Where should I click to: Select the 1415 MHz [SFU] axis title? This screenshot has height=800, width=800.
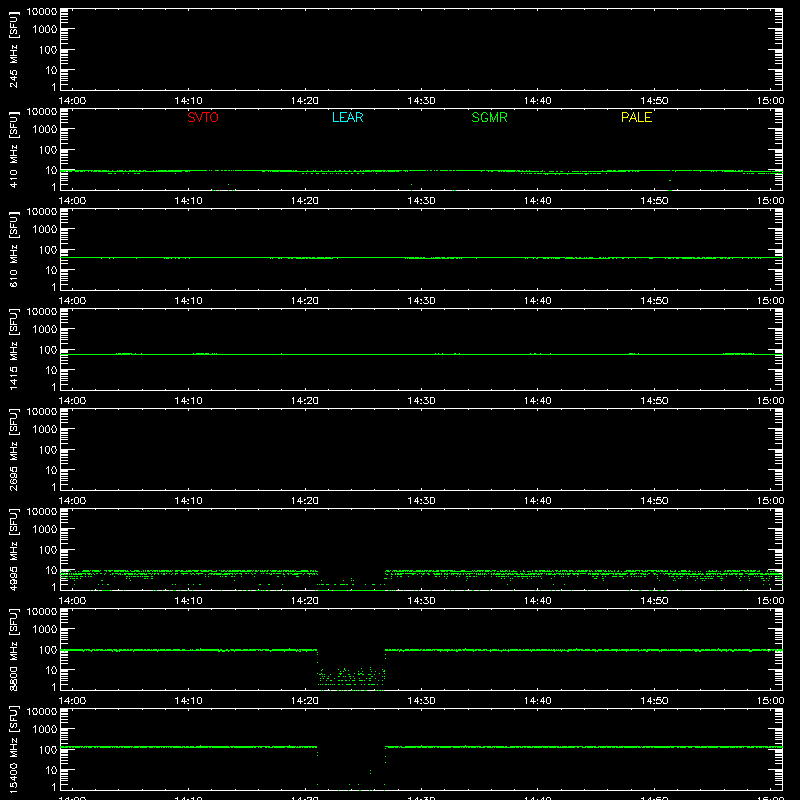tap(13, 349)
